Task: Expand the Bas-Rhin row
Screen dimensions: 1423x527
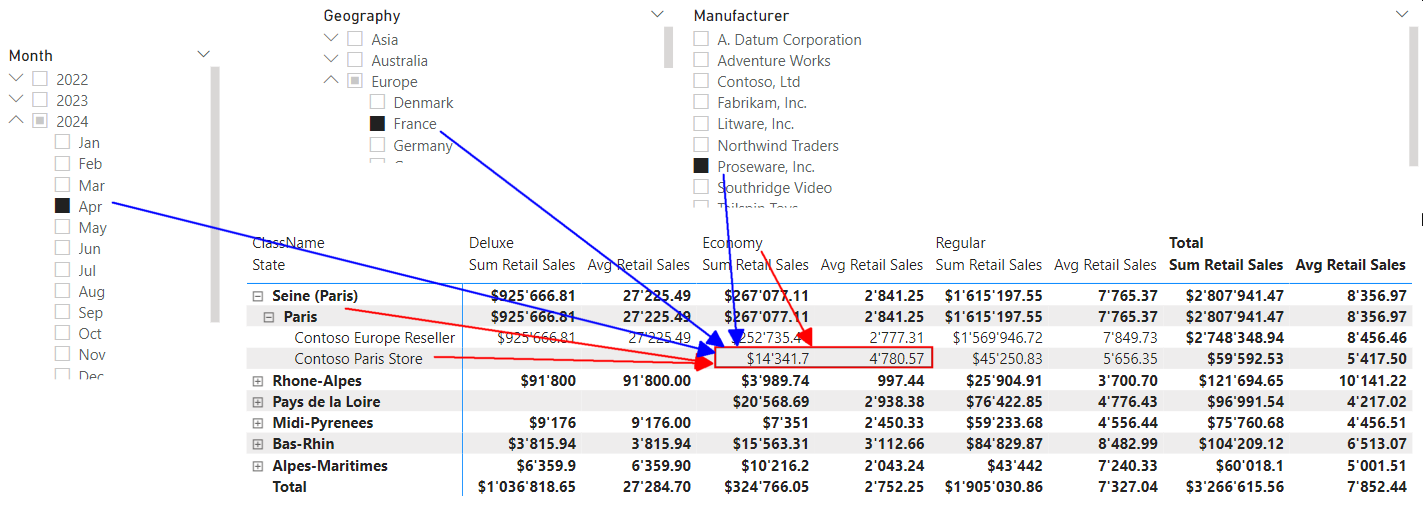Action: coord(258,444)
